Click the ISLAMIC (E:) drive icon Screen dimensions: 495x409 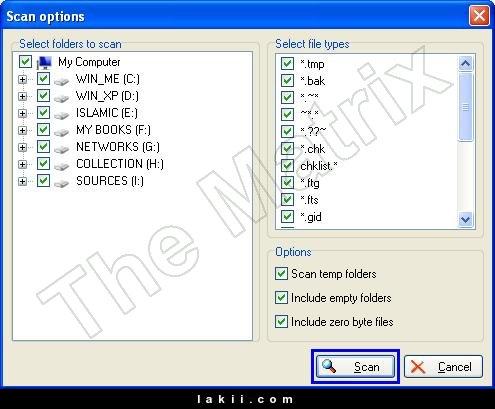point(61,115)
